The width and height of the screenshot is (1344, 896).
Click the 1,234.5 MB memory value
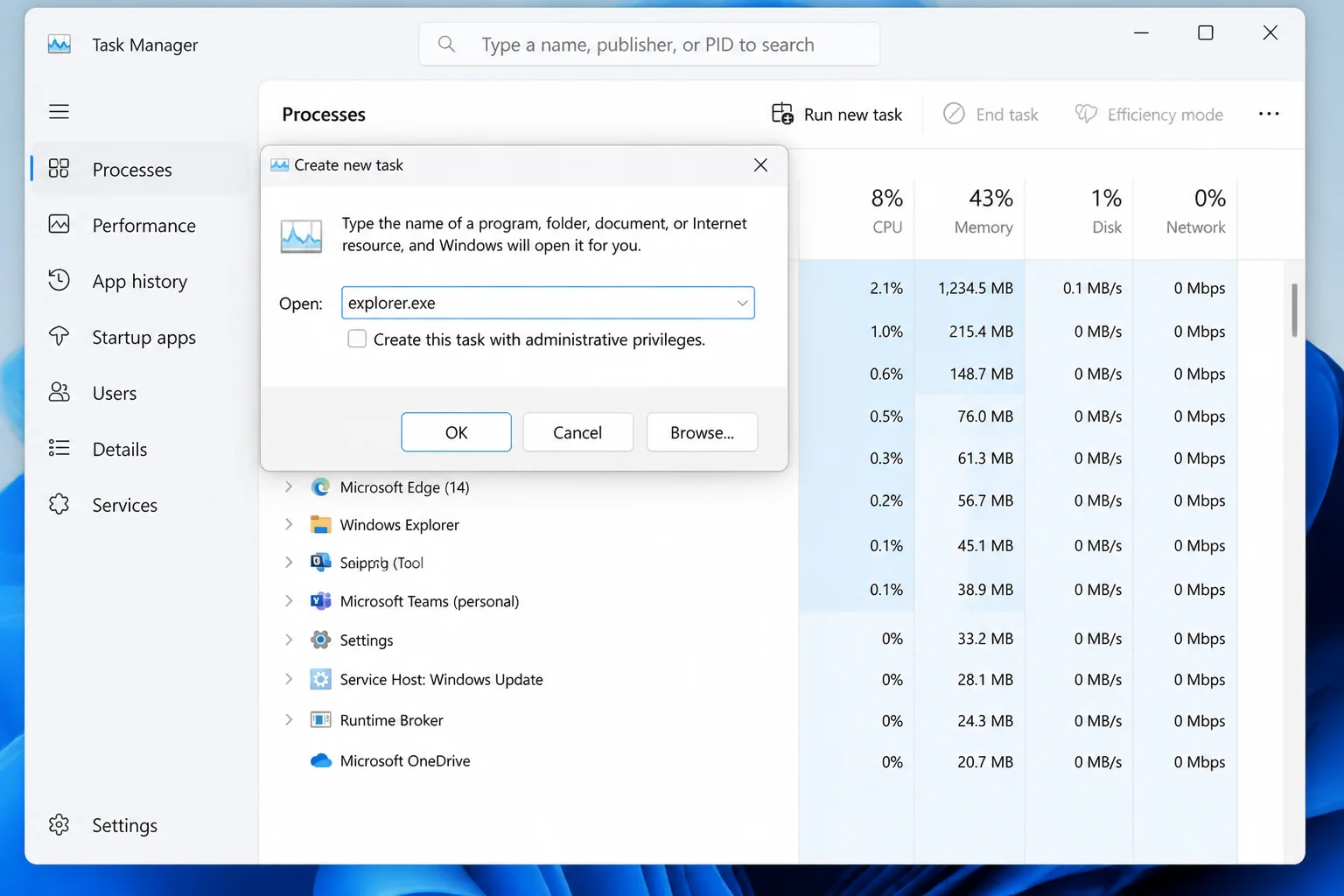[975, 288]
